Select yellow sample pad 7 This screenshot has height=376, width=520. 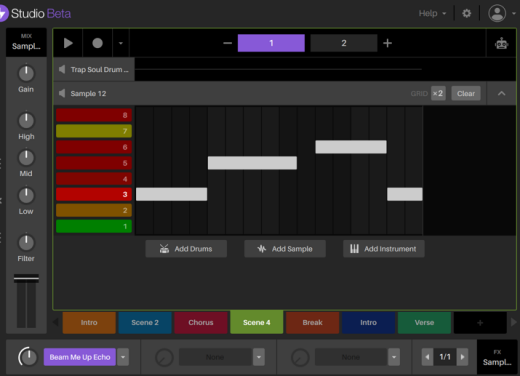[x=94, y=131]
